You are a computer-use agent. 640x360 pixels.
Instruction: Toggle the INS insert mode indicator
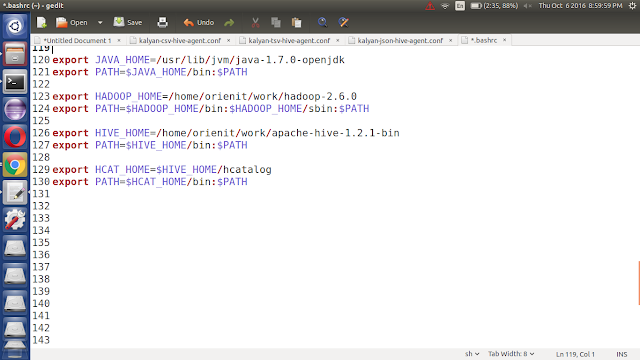(622, 354)
